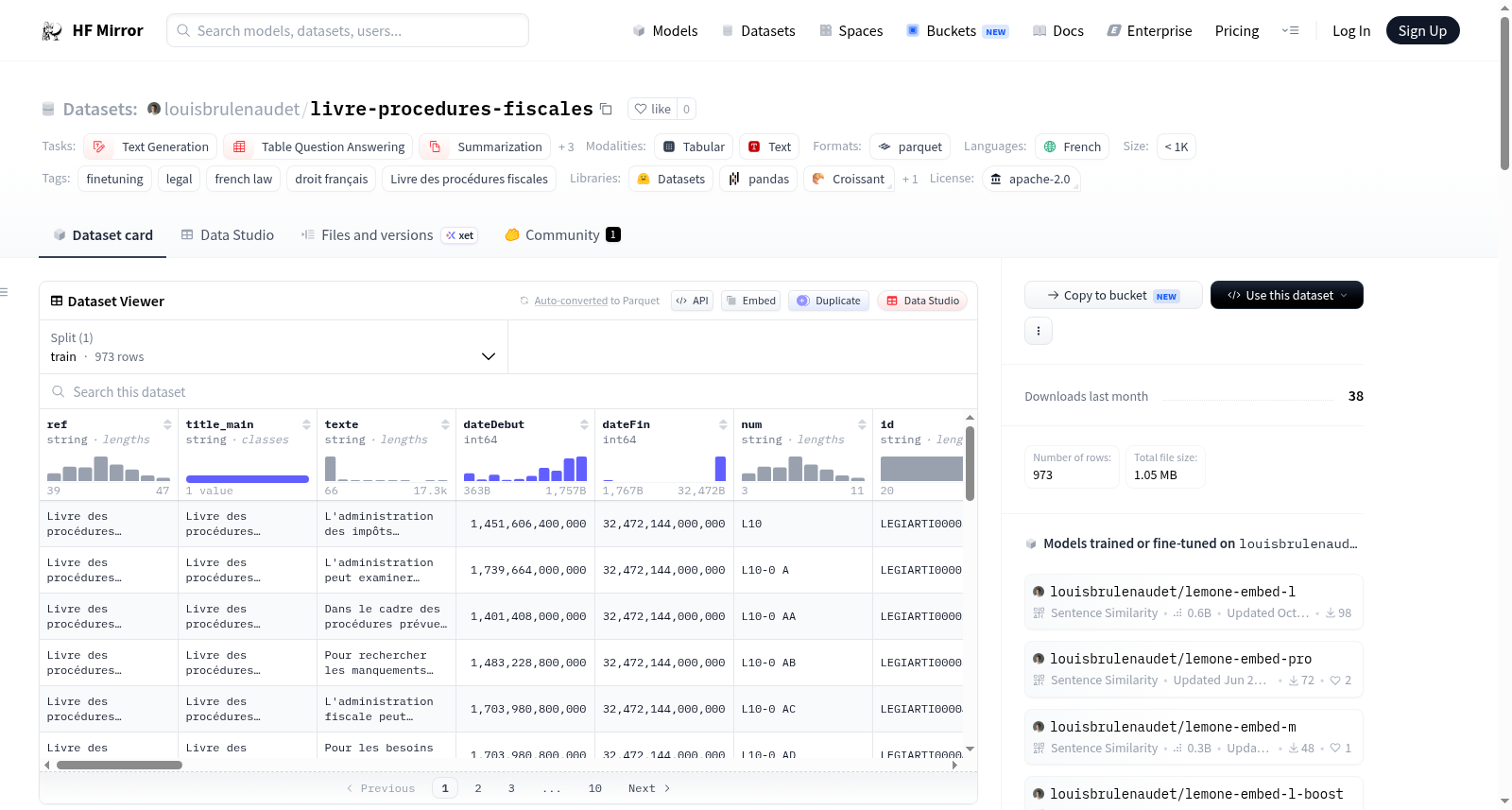Open Docs in top navigation

[x=1058, y=31]
